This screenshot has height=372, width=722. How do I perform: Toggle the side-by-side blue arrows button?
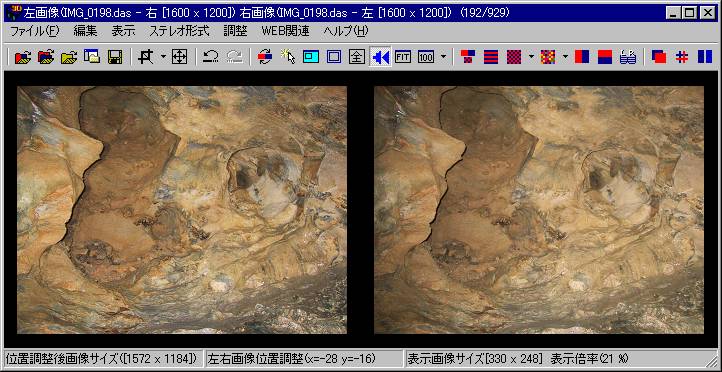[380, 57]
